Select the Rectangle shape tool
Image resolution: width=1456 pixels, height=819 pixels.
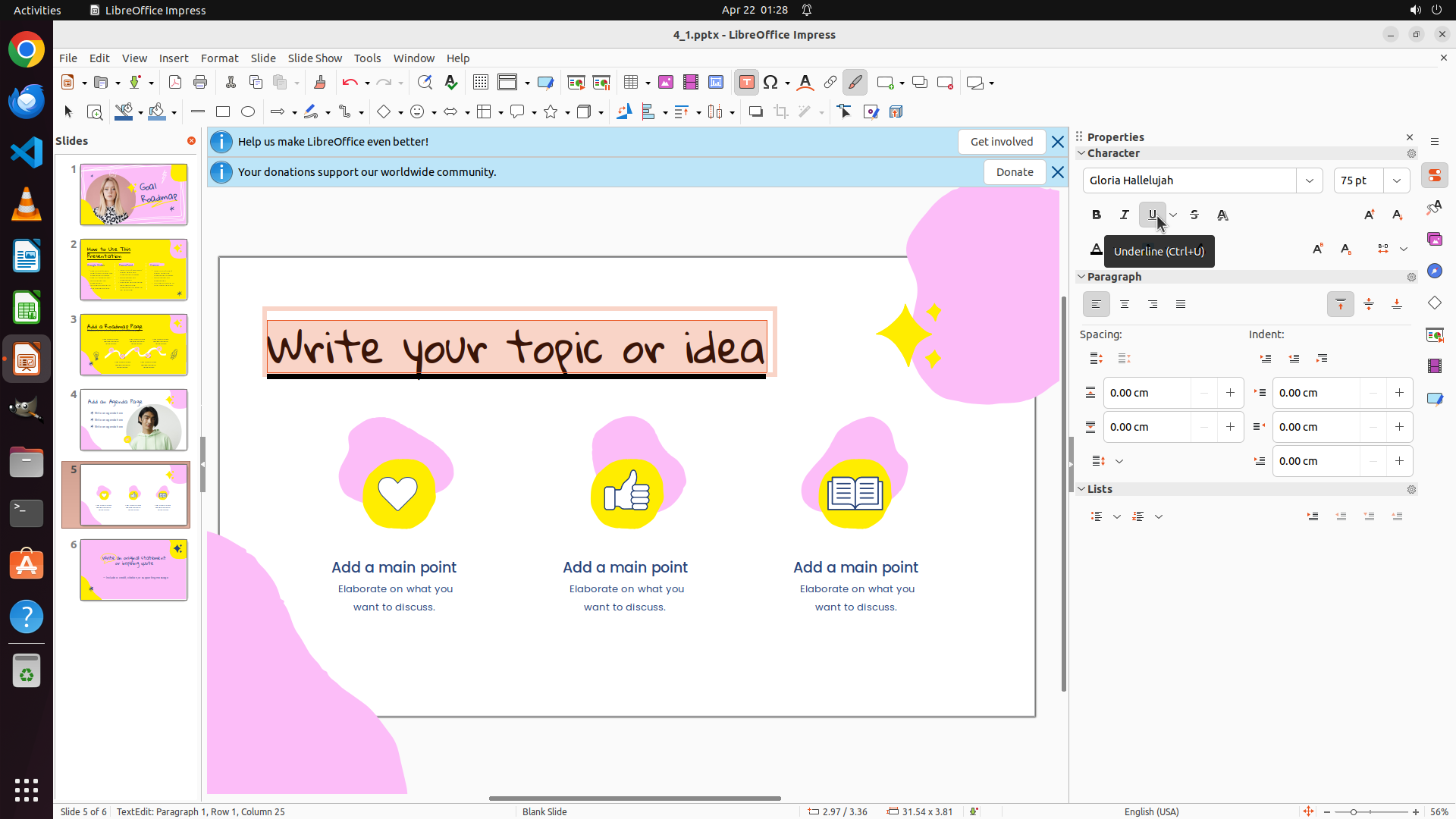(223, 112)
